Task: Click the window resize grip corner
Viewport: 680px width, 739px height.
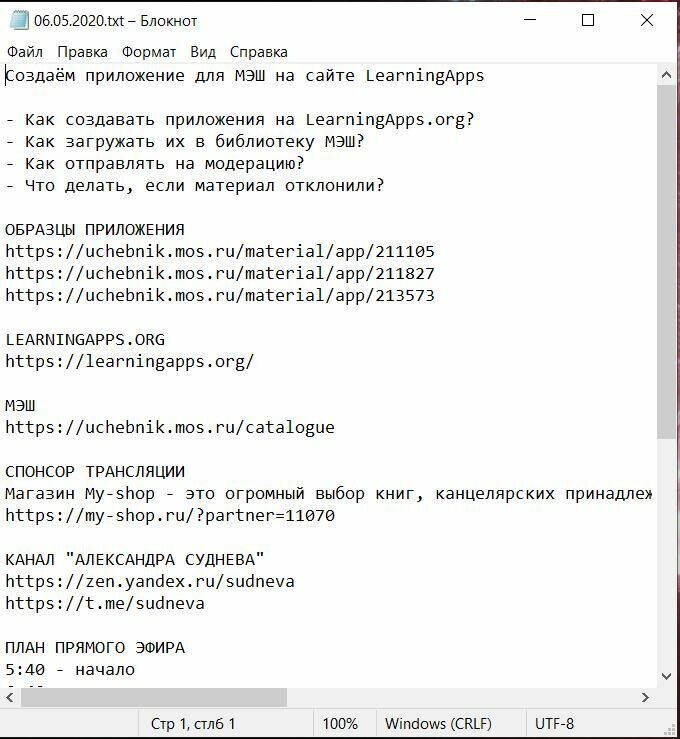Action: (x=669, y=729)
